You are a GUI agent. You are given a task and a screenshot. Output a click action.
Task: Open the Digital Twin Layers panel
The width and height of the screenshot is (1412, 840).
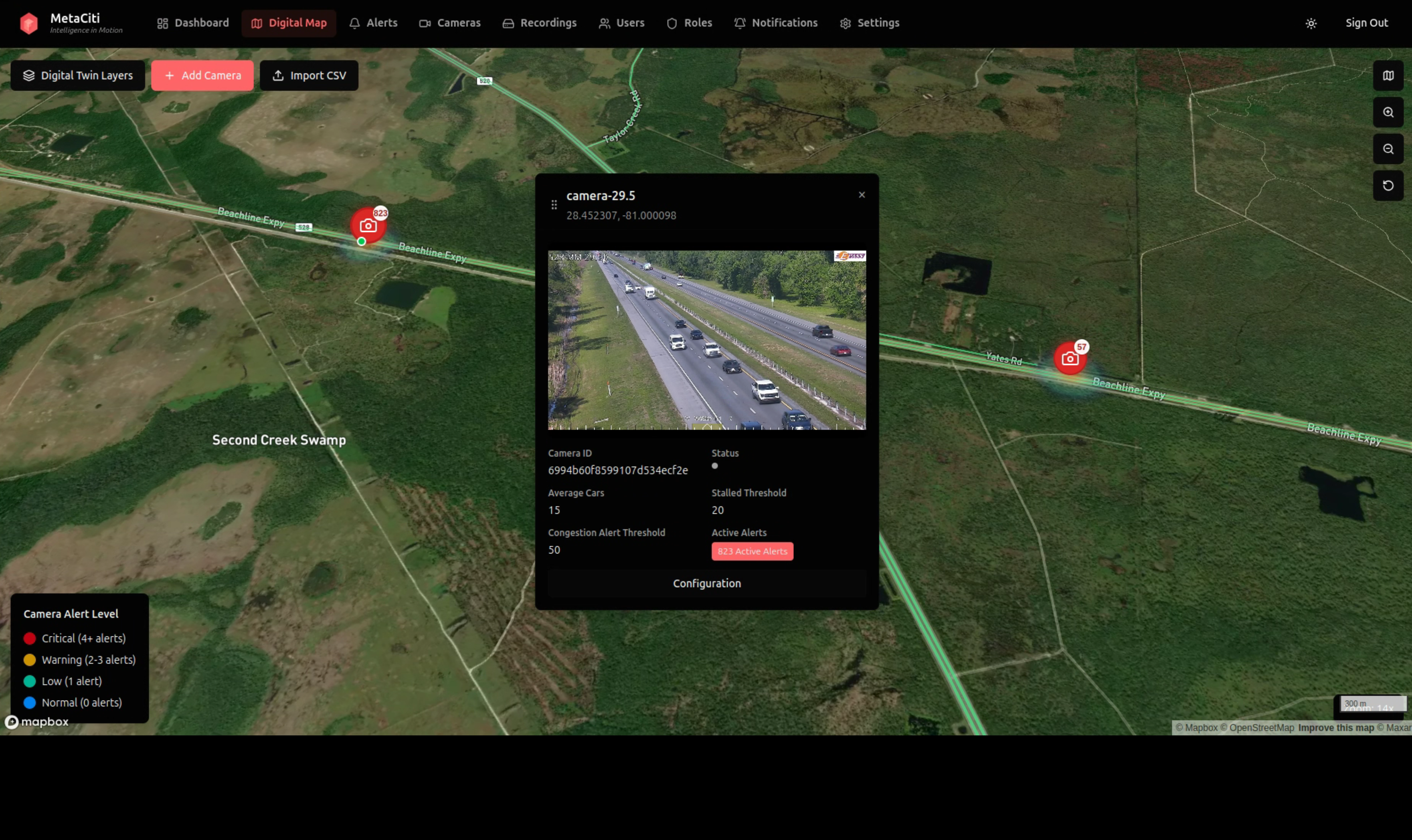[x=77, y=75]
